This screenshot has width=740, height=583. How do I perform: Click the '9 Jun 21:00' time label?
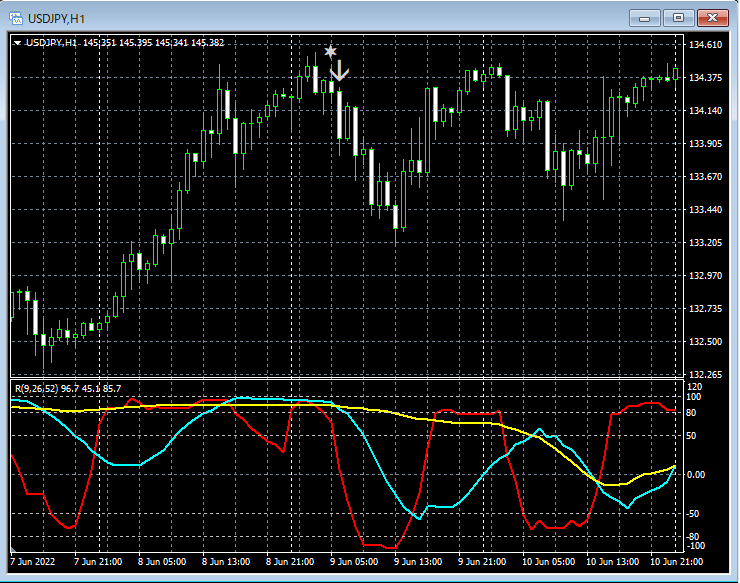(x=482, y=562)
